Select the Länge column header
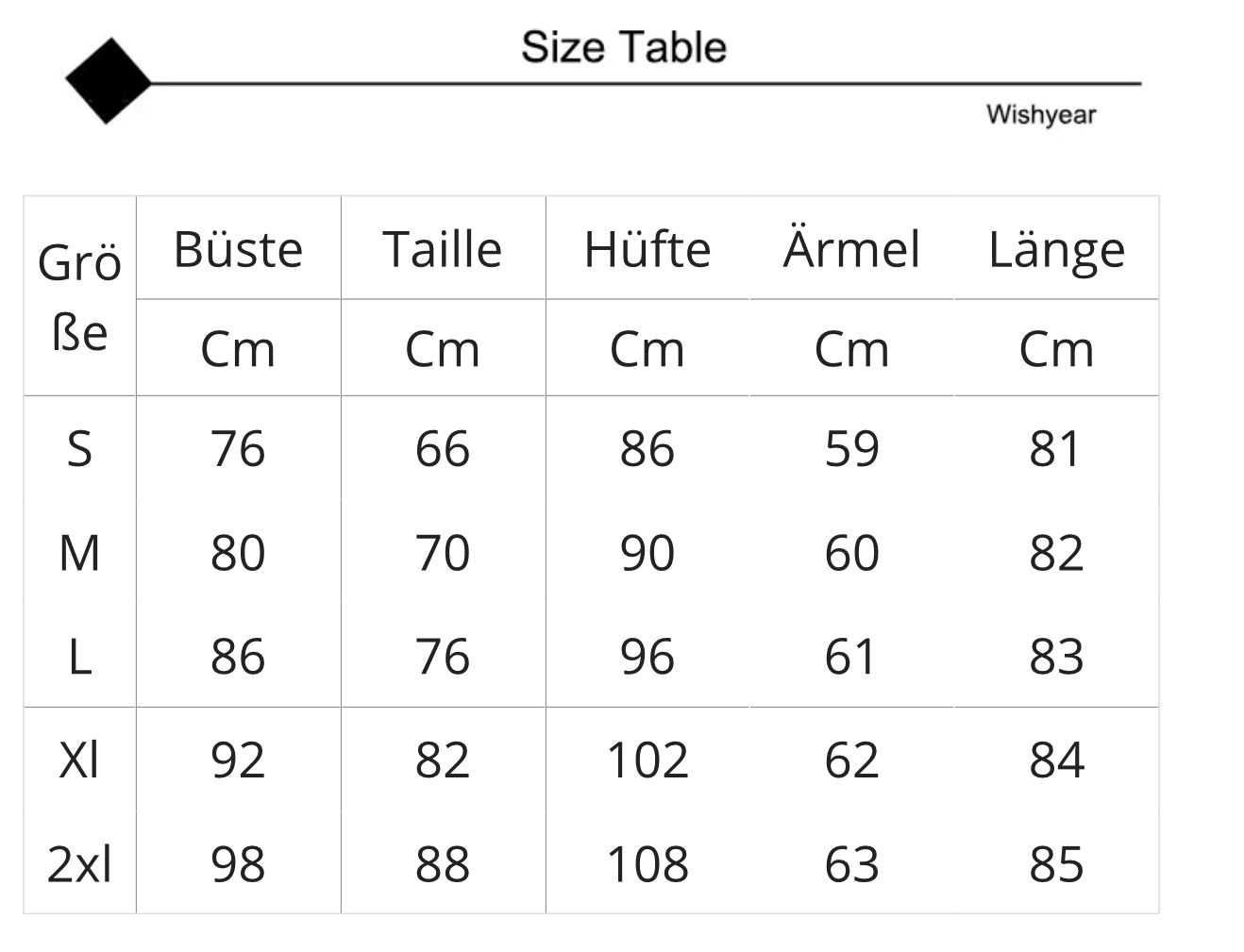 tap(1056, 252)
